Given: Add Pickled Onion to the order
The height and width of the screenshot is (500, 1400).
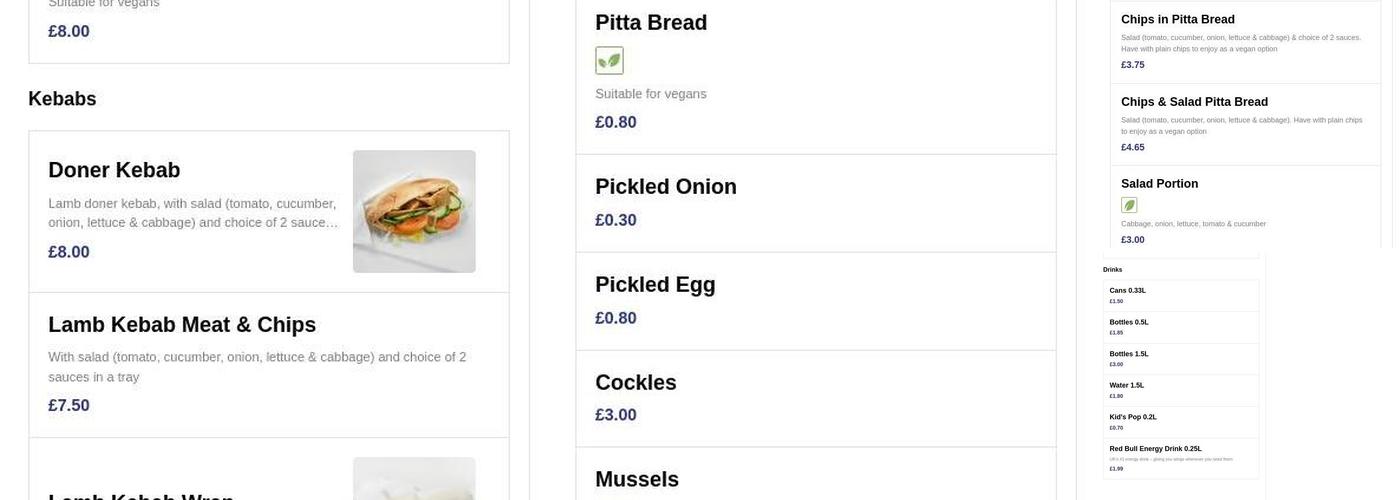Looking at the screenshot, I should coord(666,187).
